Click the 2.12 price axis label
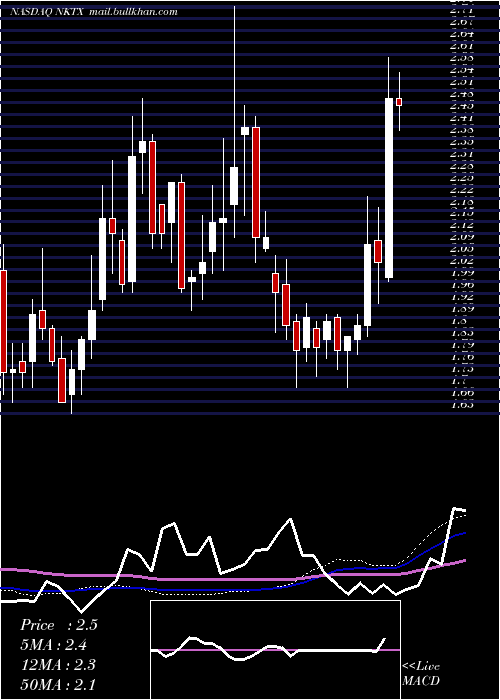Screen dimensions: 500x700 tap(462, 225)
